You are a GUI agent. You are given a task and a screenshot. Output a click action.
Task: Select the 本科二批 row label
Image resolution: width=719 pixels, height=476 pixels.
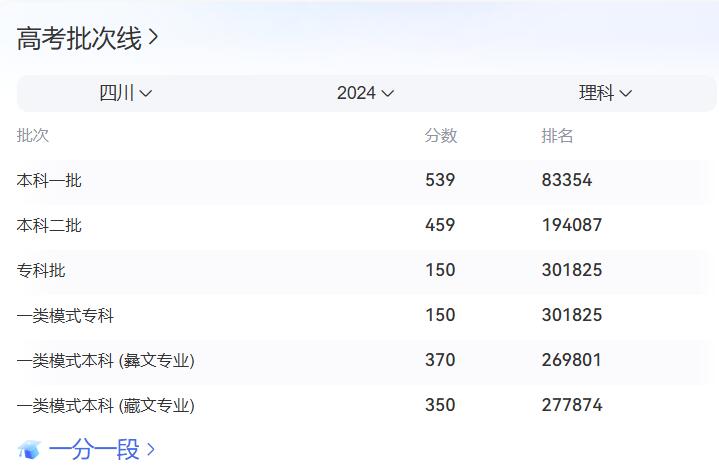(x=49, y=225)
